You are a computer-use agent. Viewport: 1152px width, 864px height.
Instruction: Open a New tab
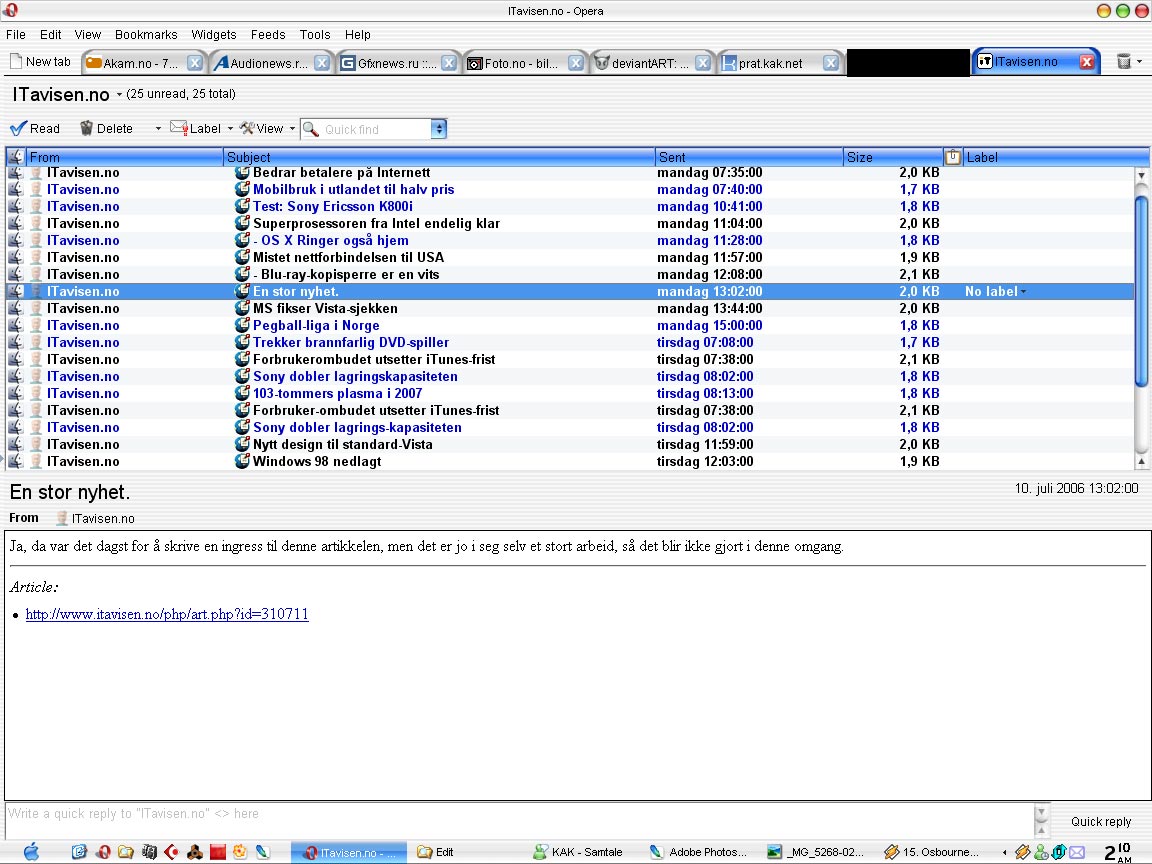(40, 62)
